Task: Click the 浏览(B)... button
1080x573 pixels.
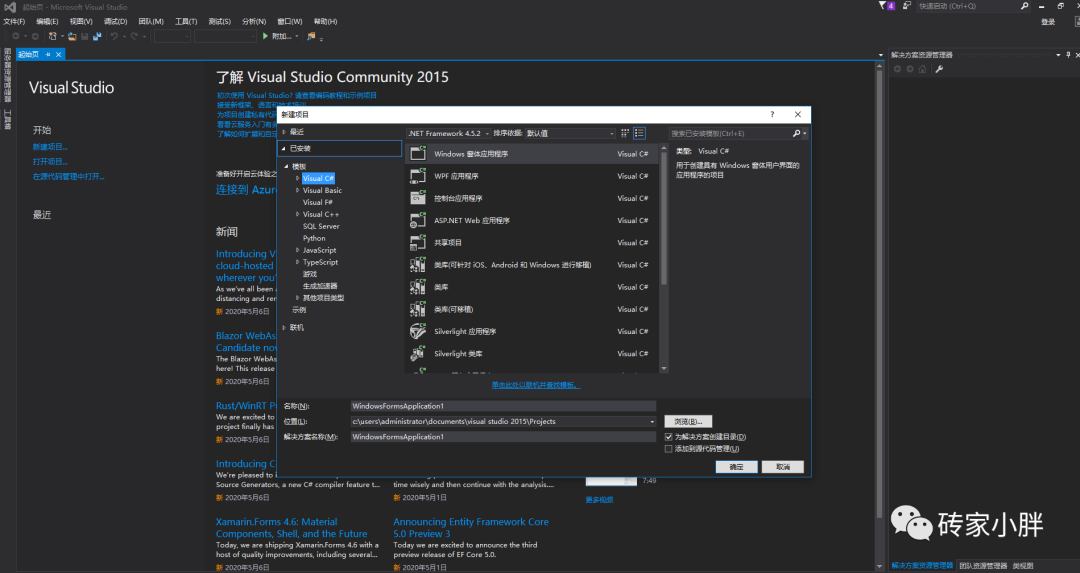Action: click(688, 421)
